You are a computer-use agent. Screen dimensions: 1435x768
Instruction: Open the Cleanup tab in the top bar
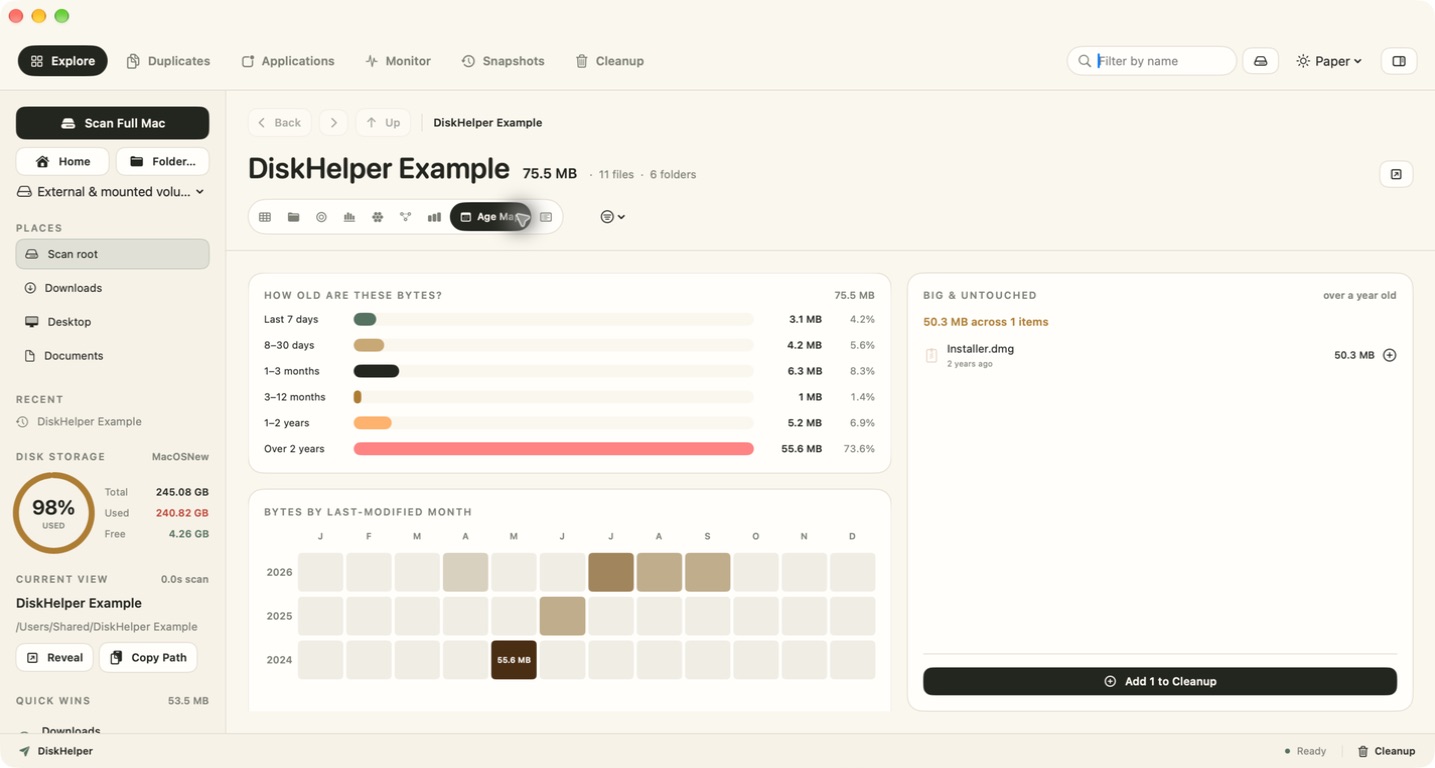pos(609,61)
